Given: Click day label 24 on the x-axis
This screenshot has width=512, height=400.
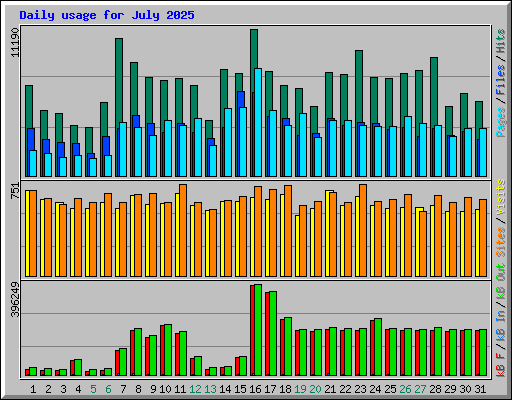Looking at the screenshot, I should coord(375,389).
